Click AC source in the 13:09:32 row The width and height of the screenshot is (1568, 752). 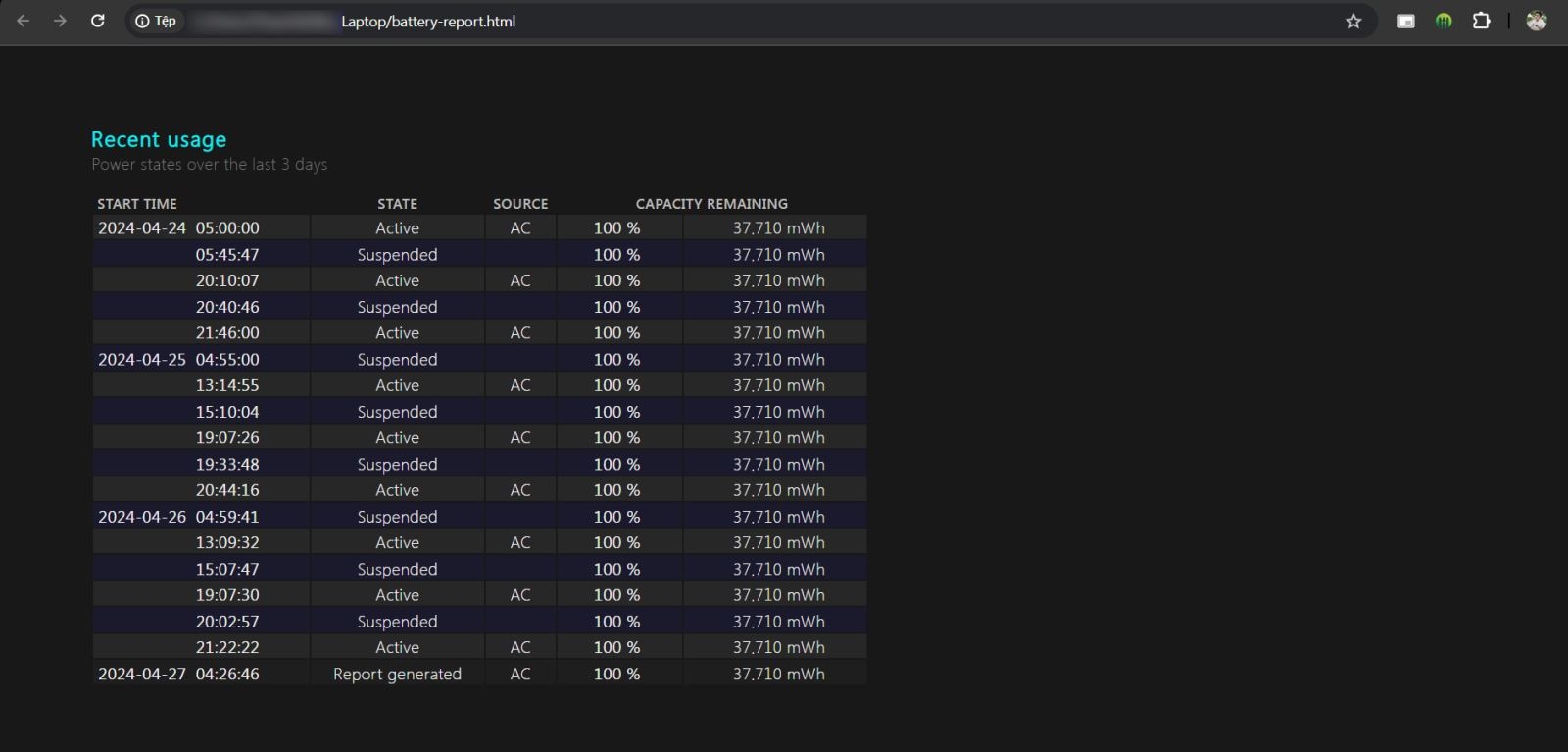pyautogui.click(x=520, y=542)
